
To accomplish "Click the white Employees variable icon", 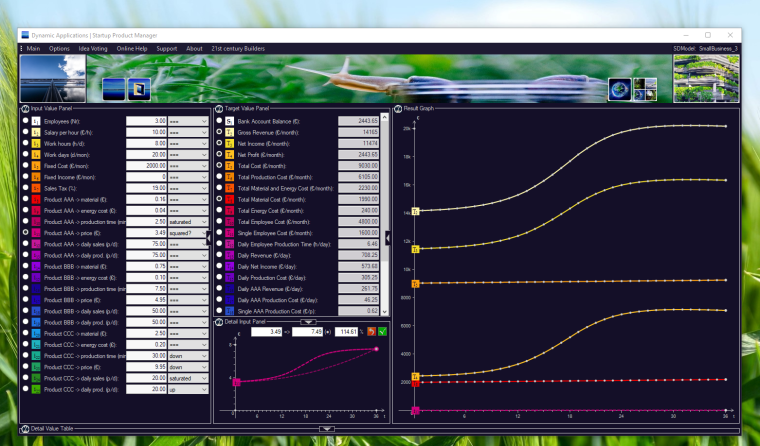I will click(36, 120).
